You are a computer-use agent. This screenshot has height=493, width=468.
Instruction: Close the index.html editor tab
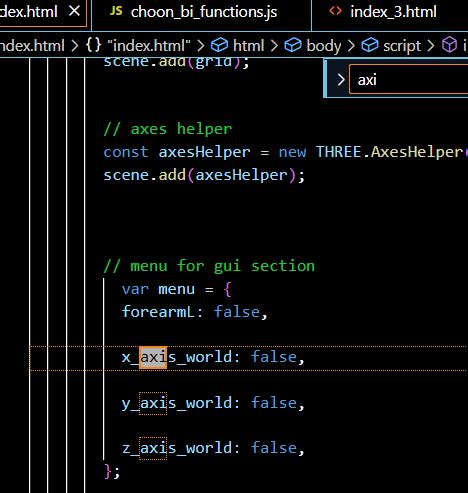[x=74, y=11]
